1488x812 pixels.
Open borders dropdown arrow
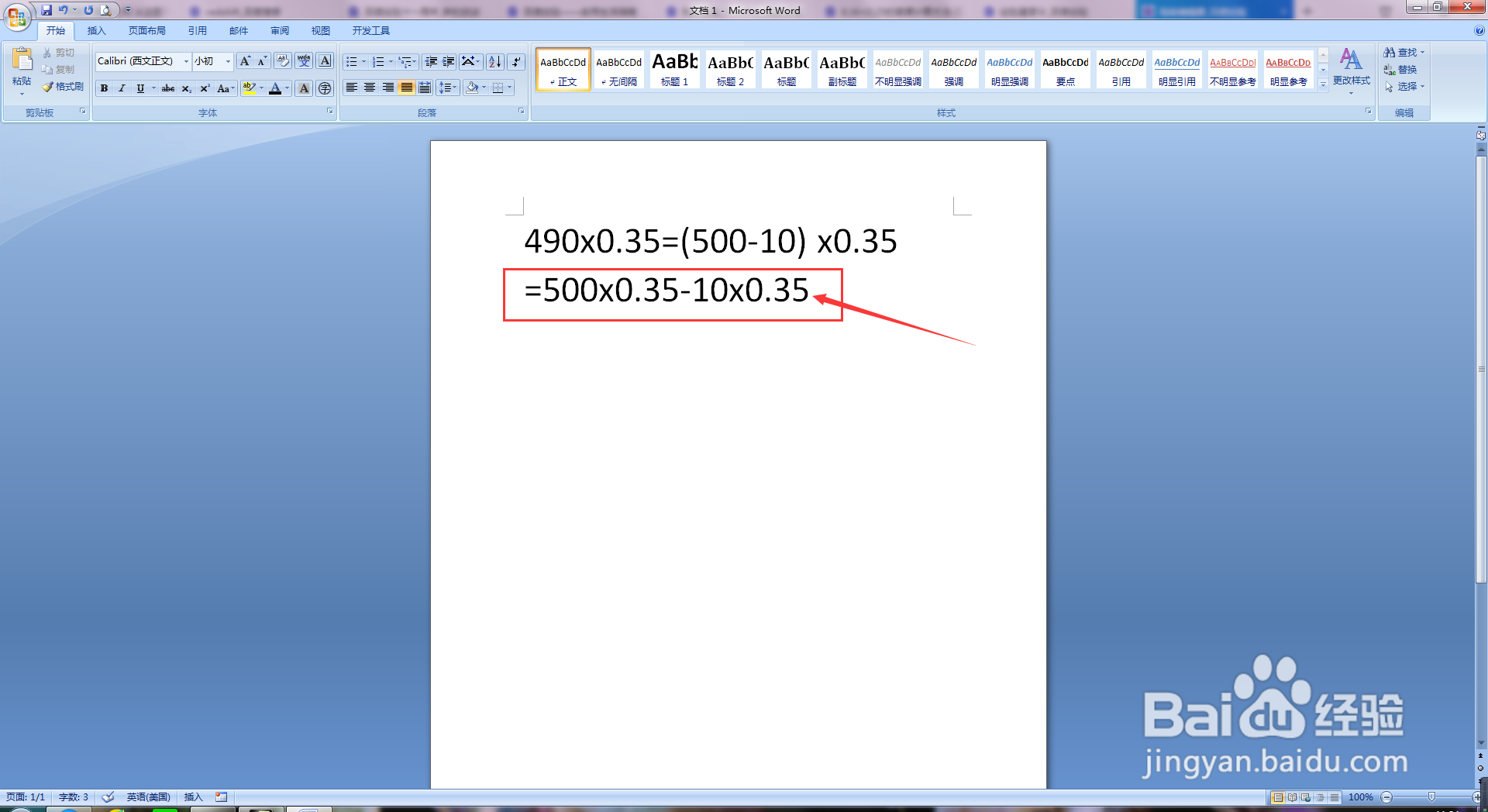(509, 88)
